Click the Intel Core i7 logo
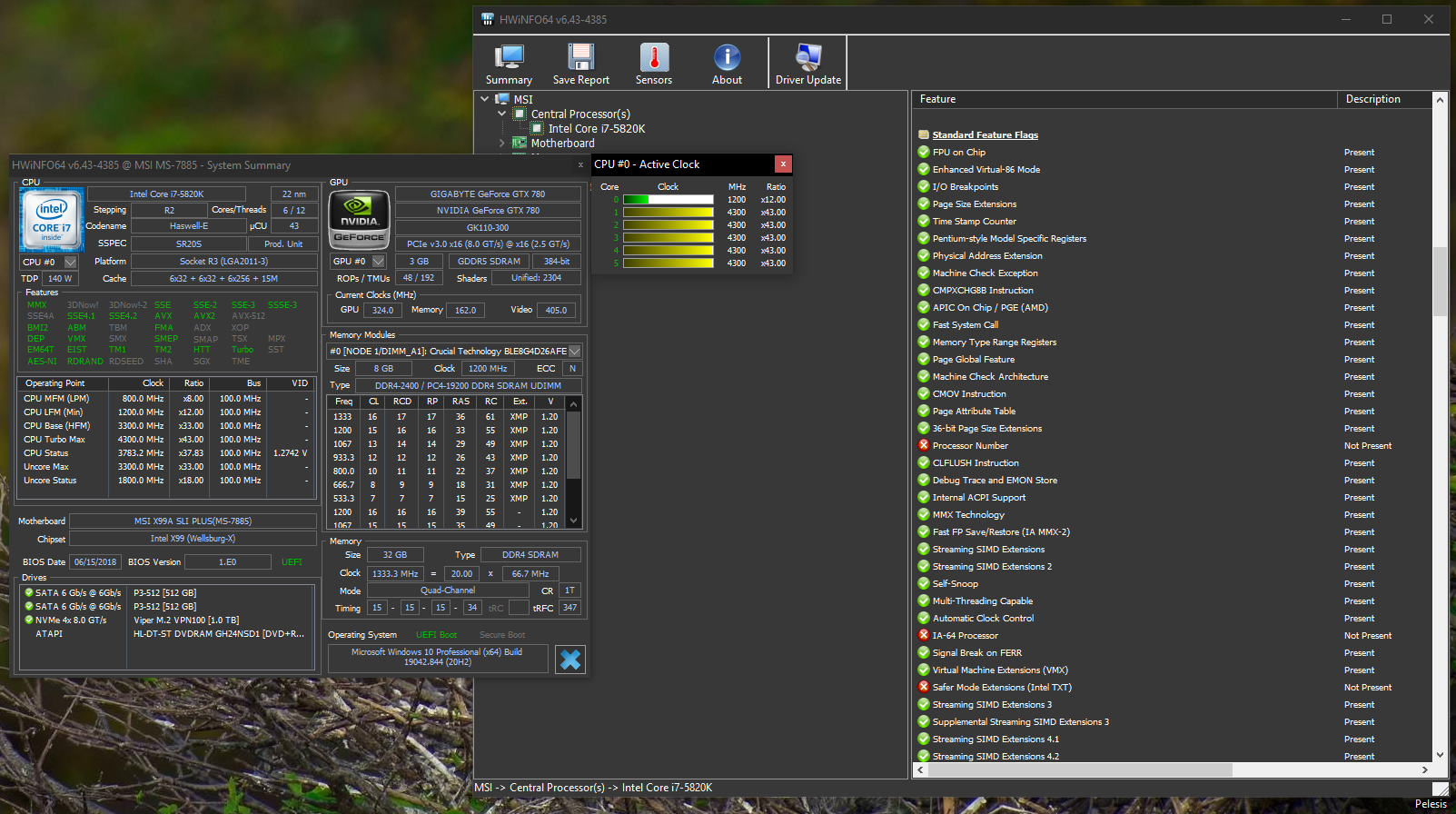The height and width of the screenshot is (814, 1456). click(x=52, y=219)
